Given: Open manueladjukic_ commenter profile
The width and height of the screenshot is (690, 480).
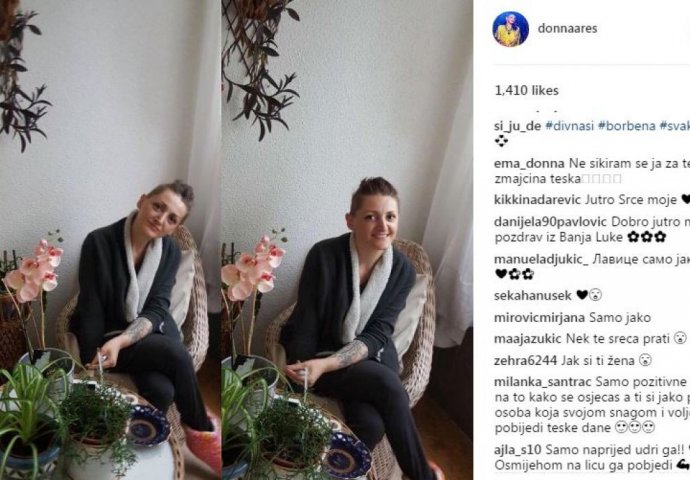Looking at the screenshot, I should click(541, 260).
